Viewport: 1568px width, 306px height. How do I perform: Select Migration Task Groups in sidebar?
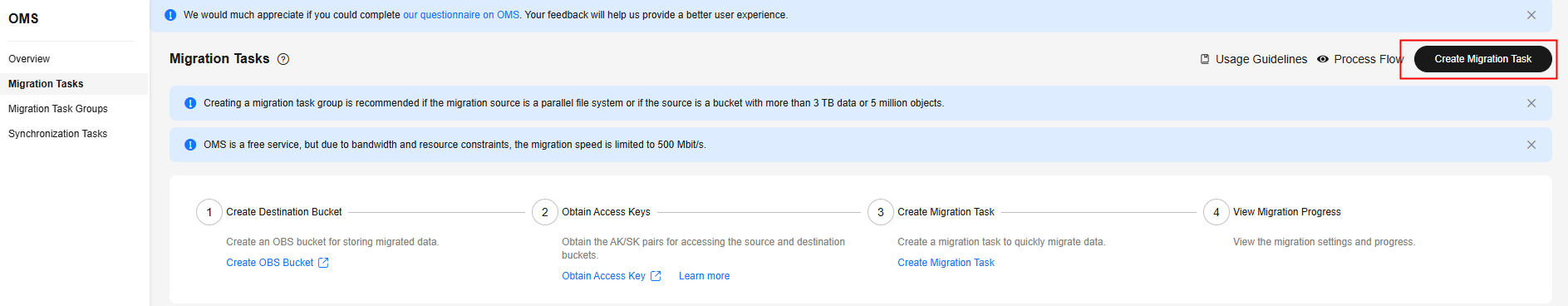[x=58, y=109]
